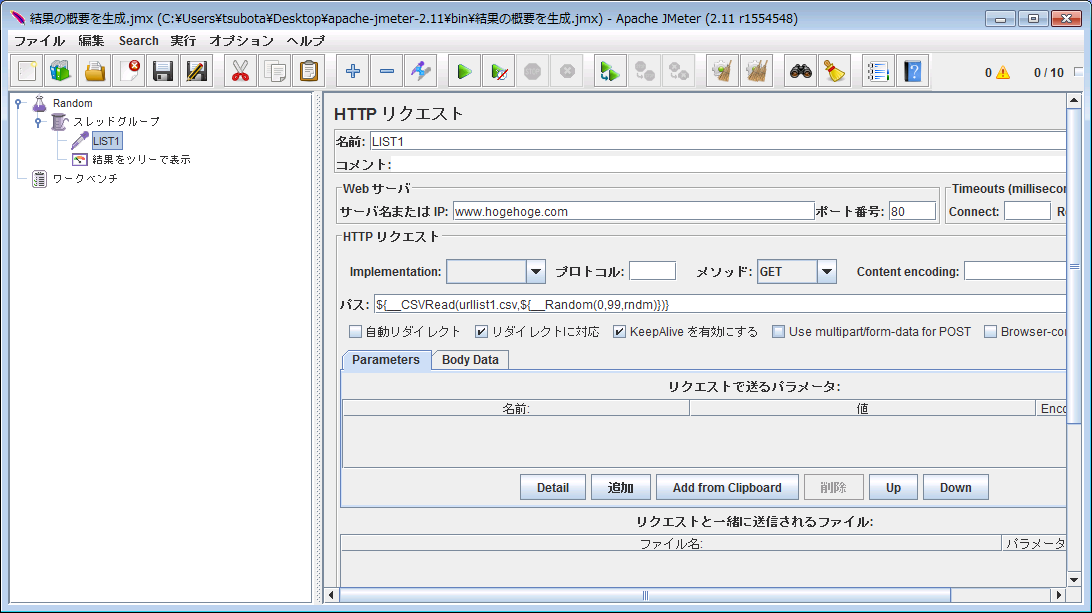Toggle the Browser-compatible headers checkbox
The image size is (1092, 613).
click(990, 332)
